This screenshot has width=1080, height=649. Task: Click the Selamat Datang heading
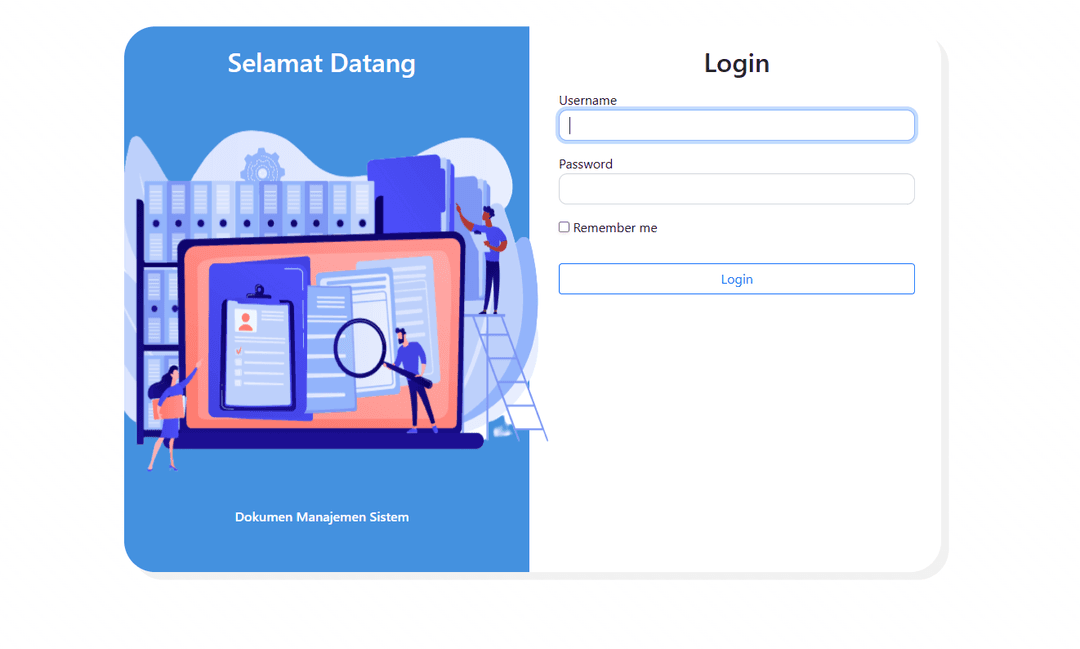pos(322,63)
